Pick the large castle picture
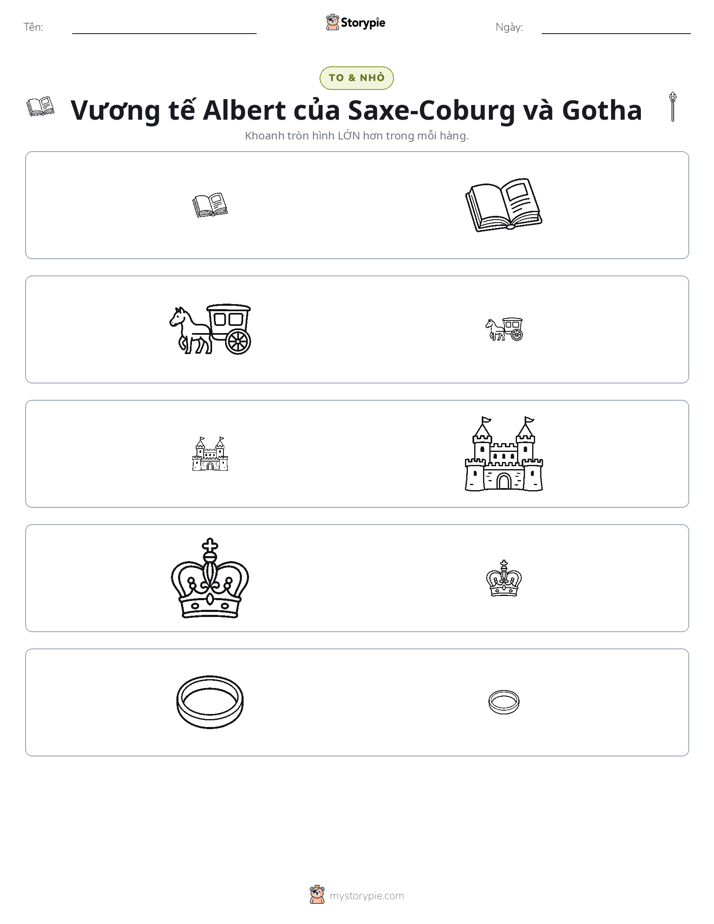This screenshot has height=924, width=714. (x=504, y=454)
